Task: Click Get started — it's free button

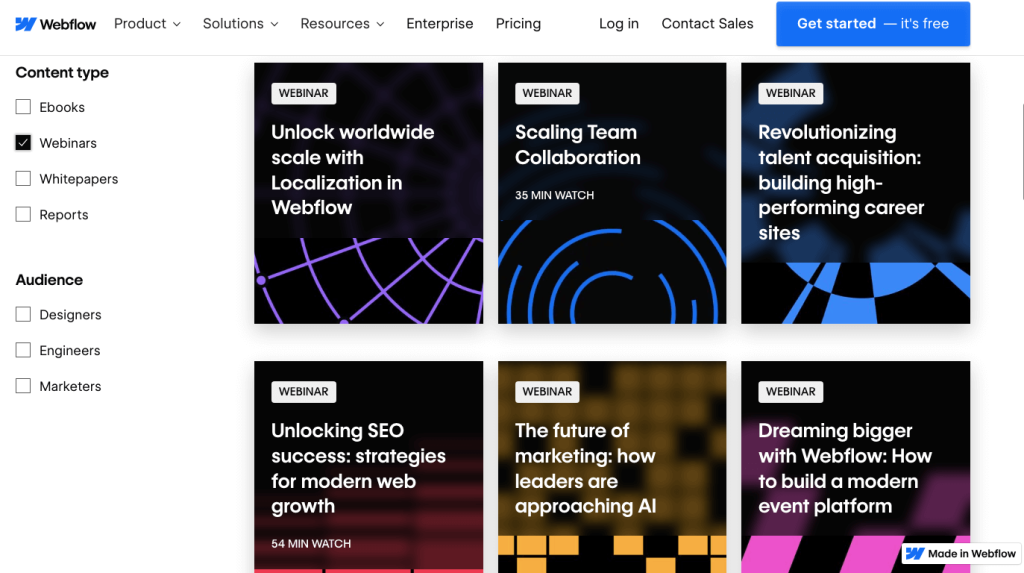Action: pyautogui.click(x=872, y=24)
